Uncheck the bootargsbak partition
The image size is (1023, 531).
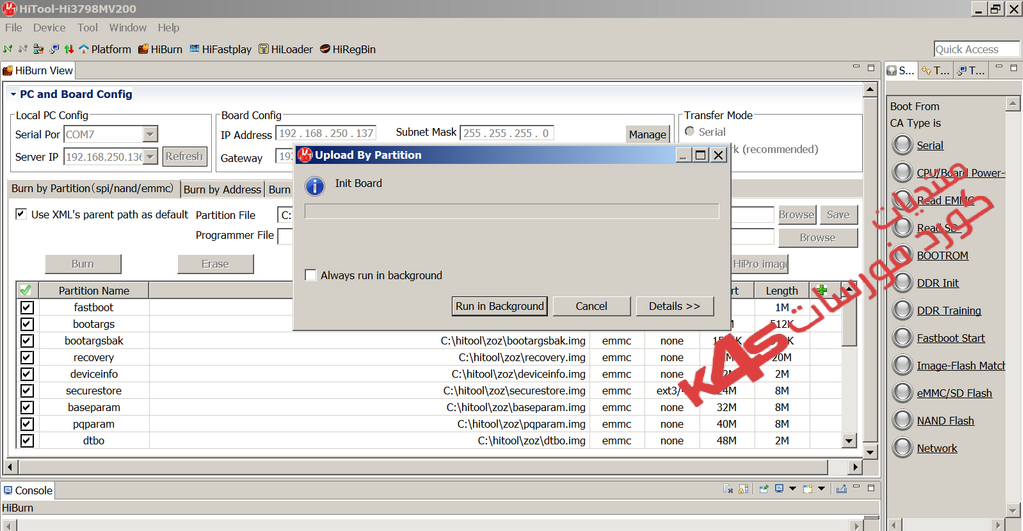27,341
